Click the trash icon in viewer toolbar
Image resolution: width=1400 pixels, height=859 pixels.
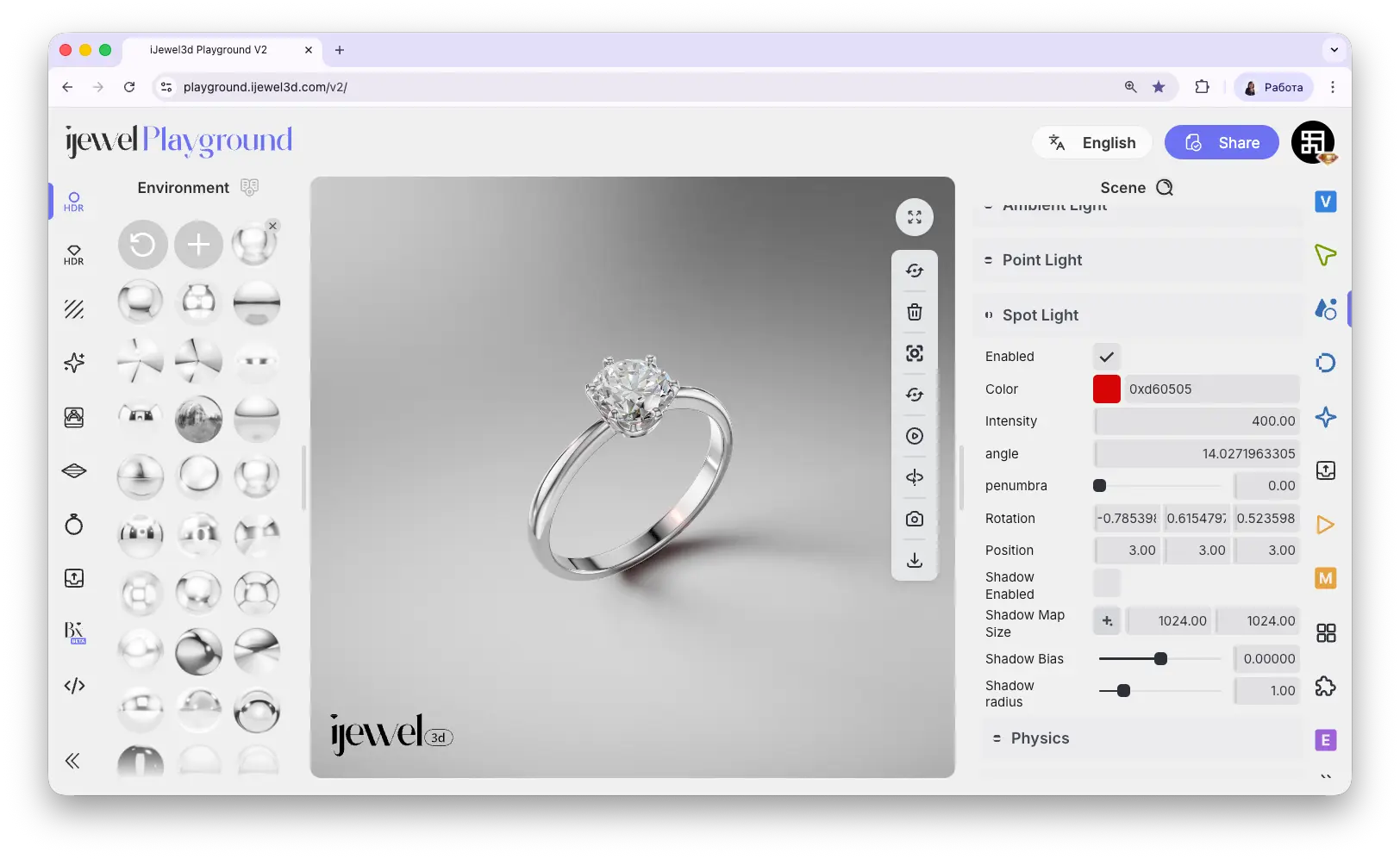pyautogui.click(x=915, y=312)
